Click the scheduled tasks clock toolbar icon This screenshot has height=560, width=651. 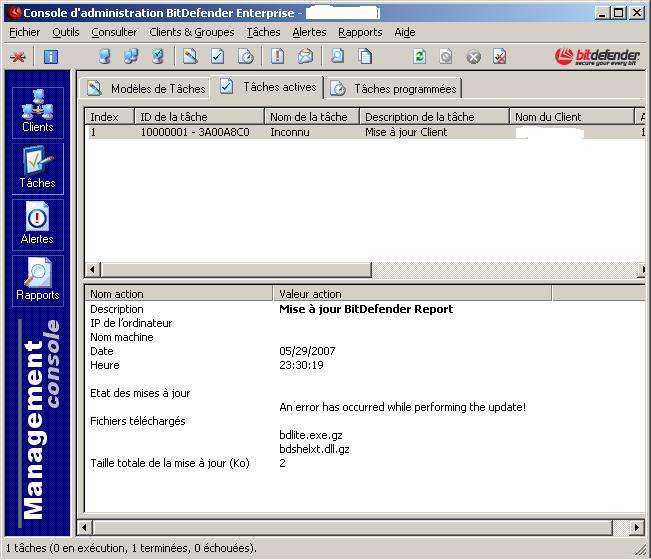(245, 56)
